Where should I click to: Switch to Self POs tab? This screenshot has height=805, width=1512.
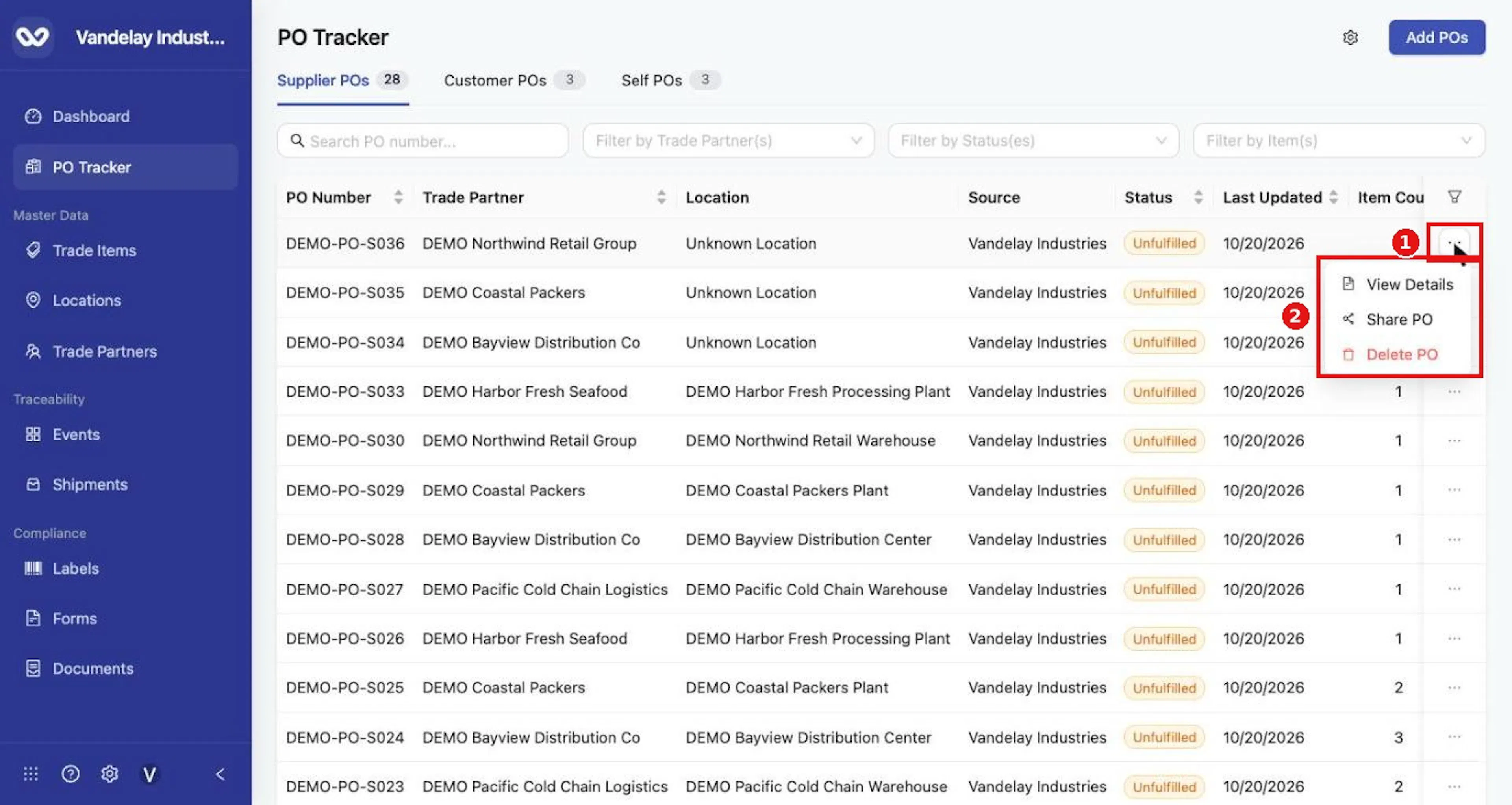pos(671,80)
